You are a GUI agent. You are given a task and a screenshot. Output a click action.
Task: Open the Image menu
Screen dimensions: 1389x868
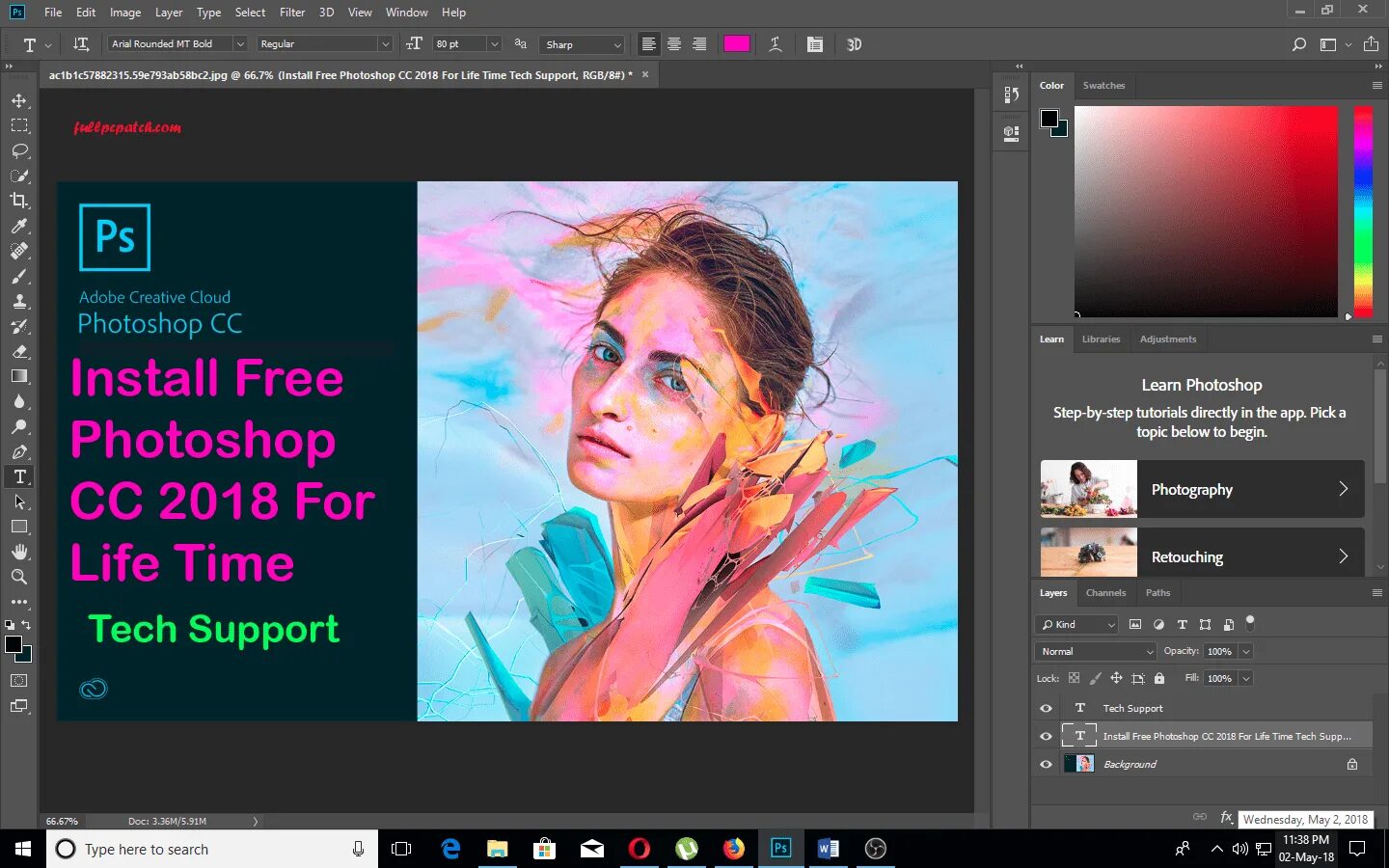coord(125,13)
